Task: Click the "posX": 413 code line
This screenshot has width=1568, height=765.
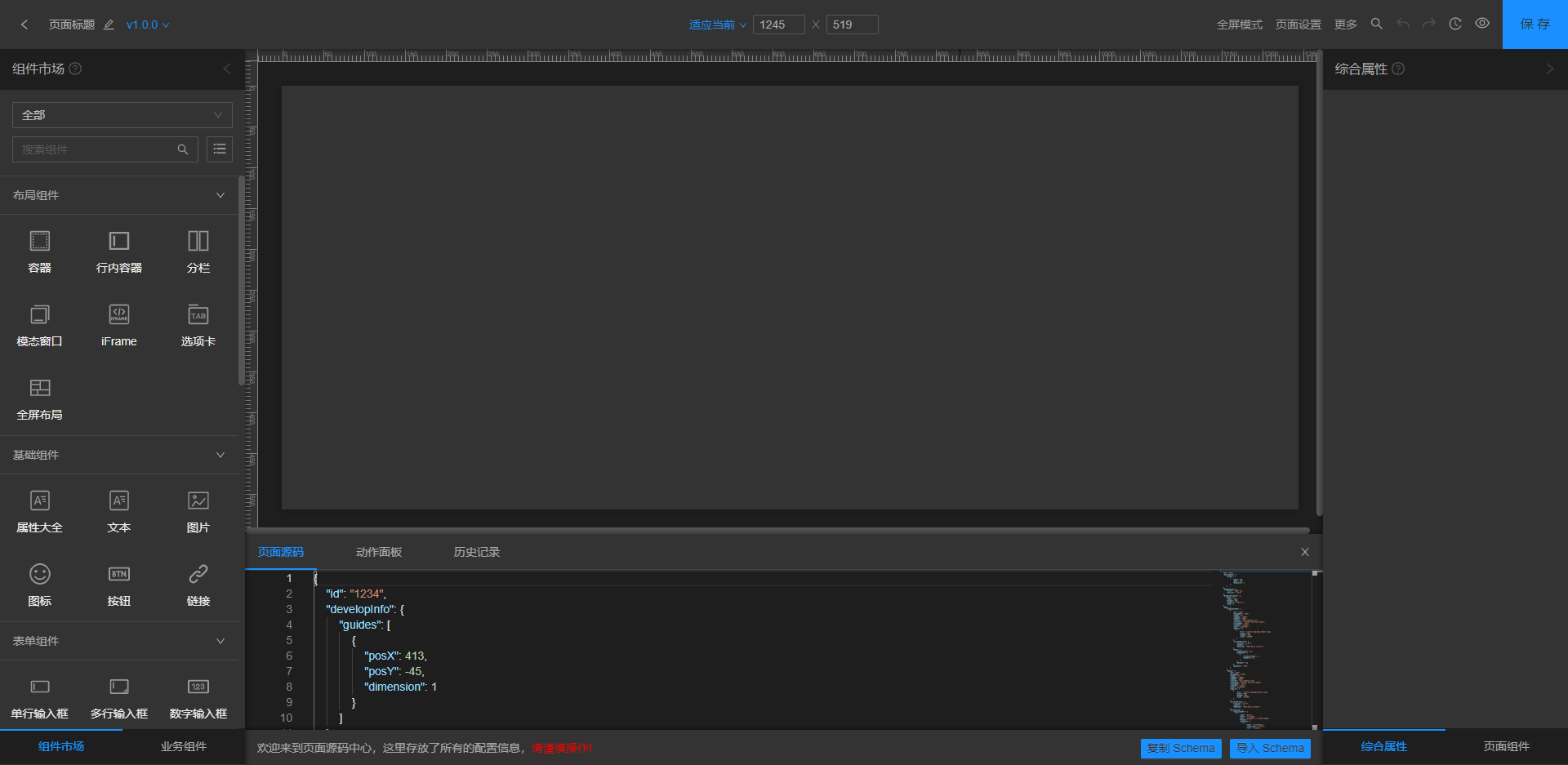Action: (x=395, y=656)
